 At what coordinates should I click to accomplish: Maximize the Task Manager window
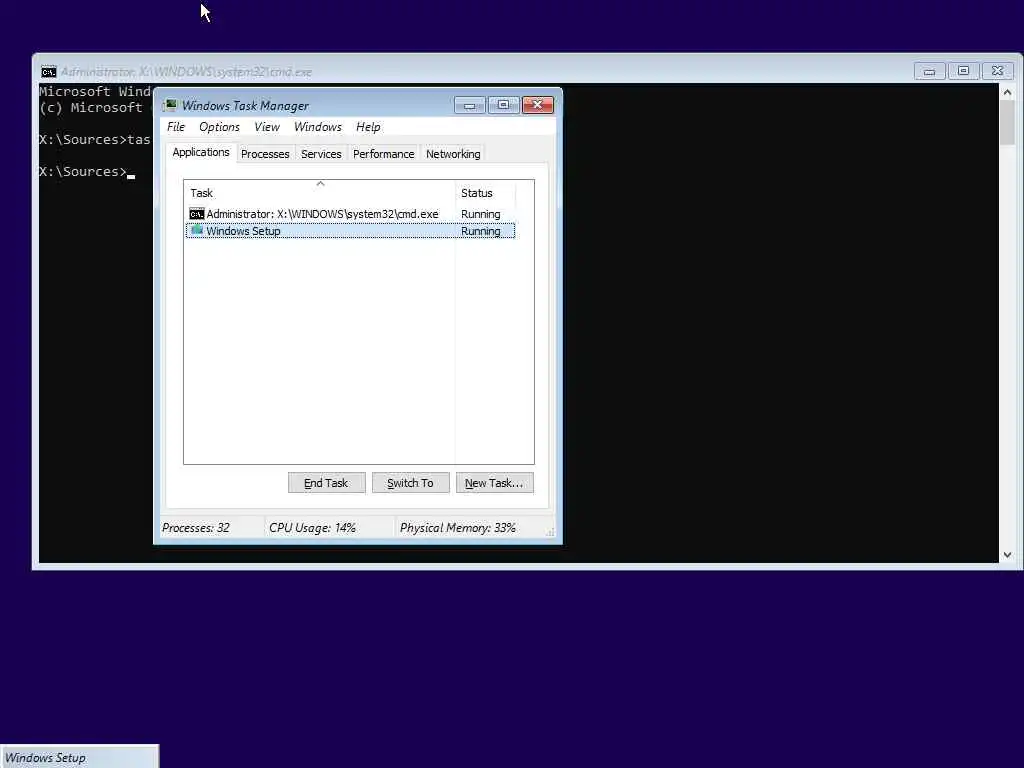[504, 105]
